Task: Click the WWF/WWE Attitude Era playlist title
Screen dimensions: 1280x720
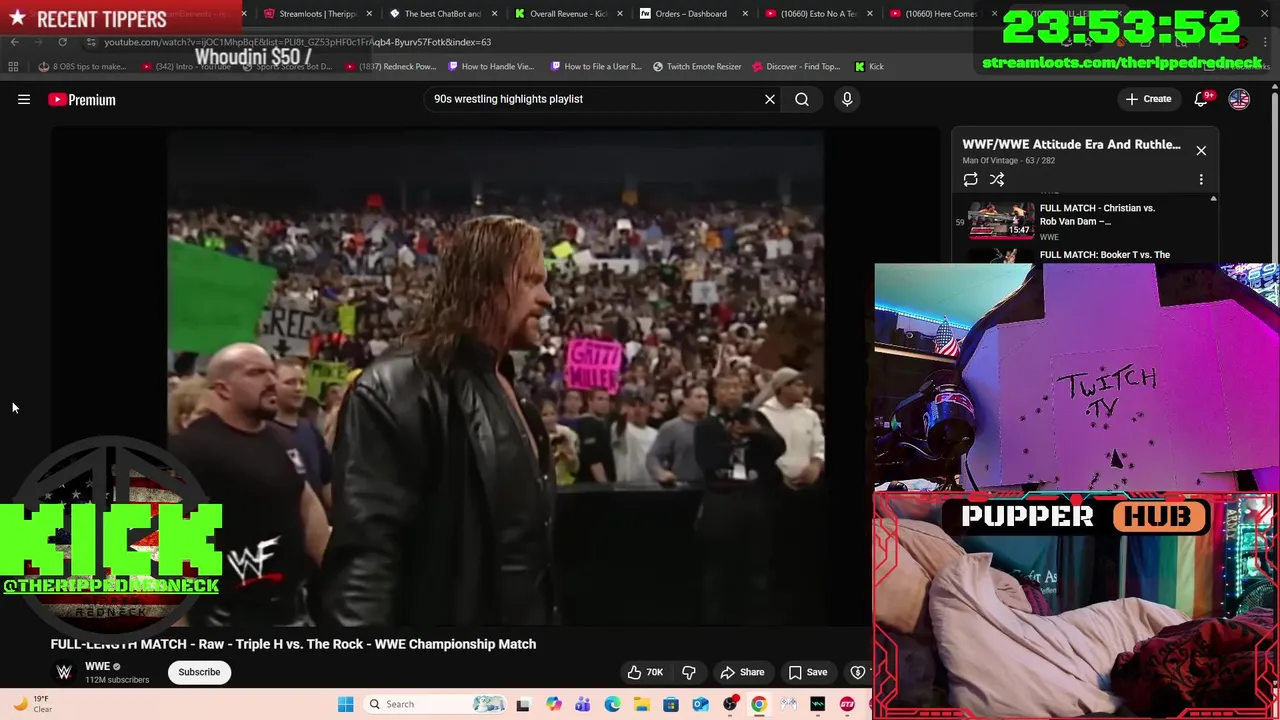Action: tap(1071, 144)
